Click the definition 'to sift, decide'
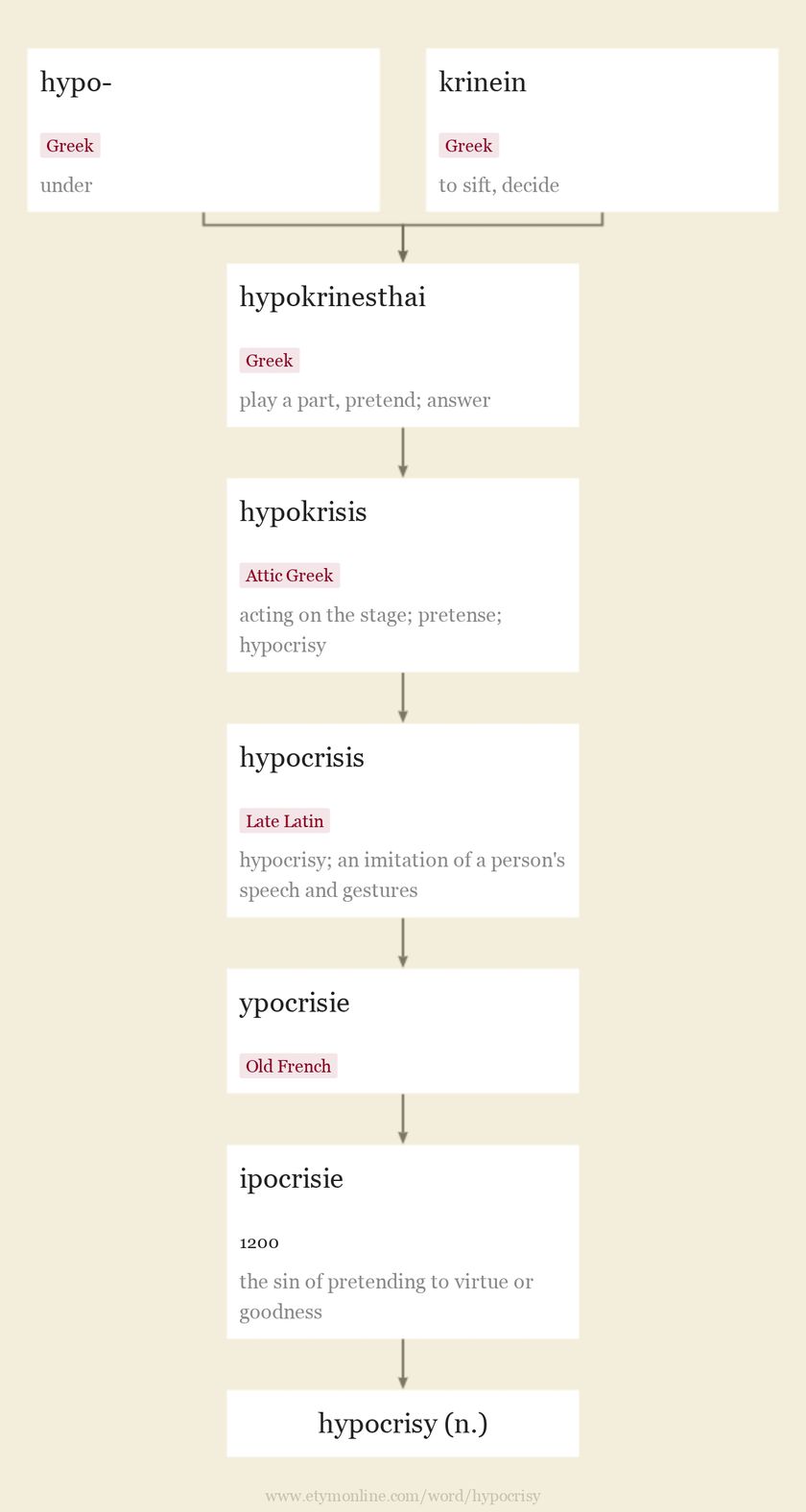The width and height of the screenshot is (806, 1512). tap(499, 185)
